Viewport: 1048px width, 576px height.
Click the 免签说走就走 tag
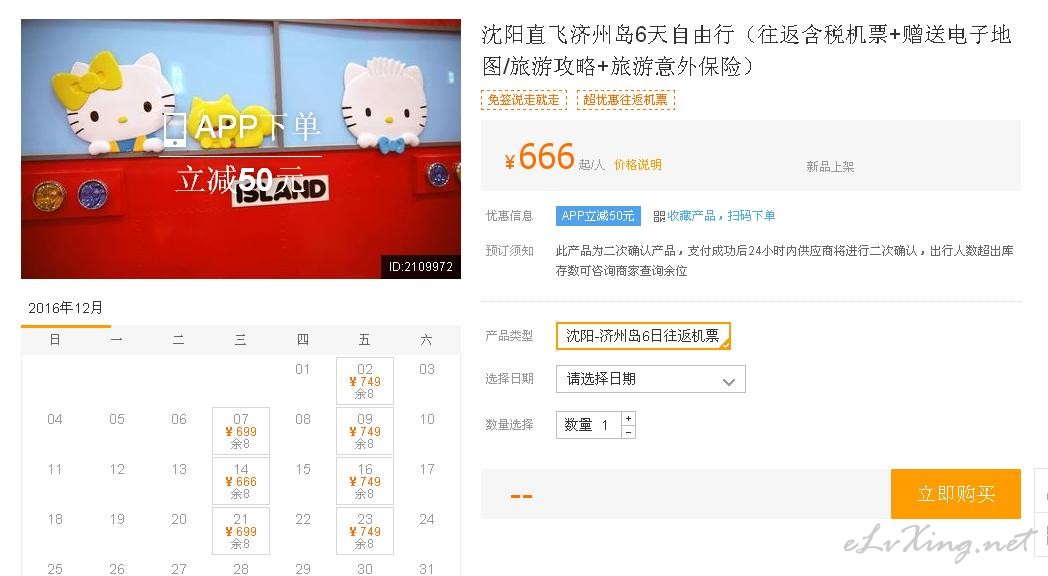523,100
